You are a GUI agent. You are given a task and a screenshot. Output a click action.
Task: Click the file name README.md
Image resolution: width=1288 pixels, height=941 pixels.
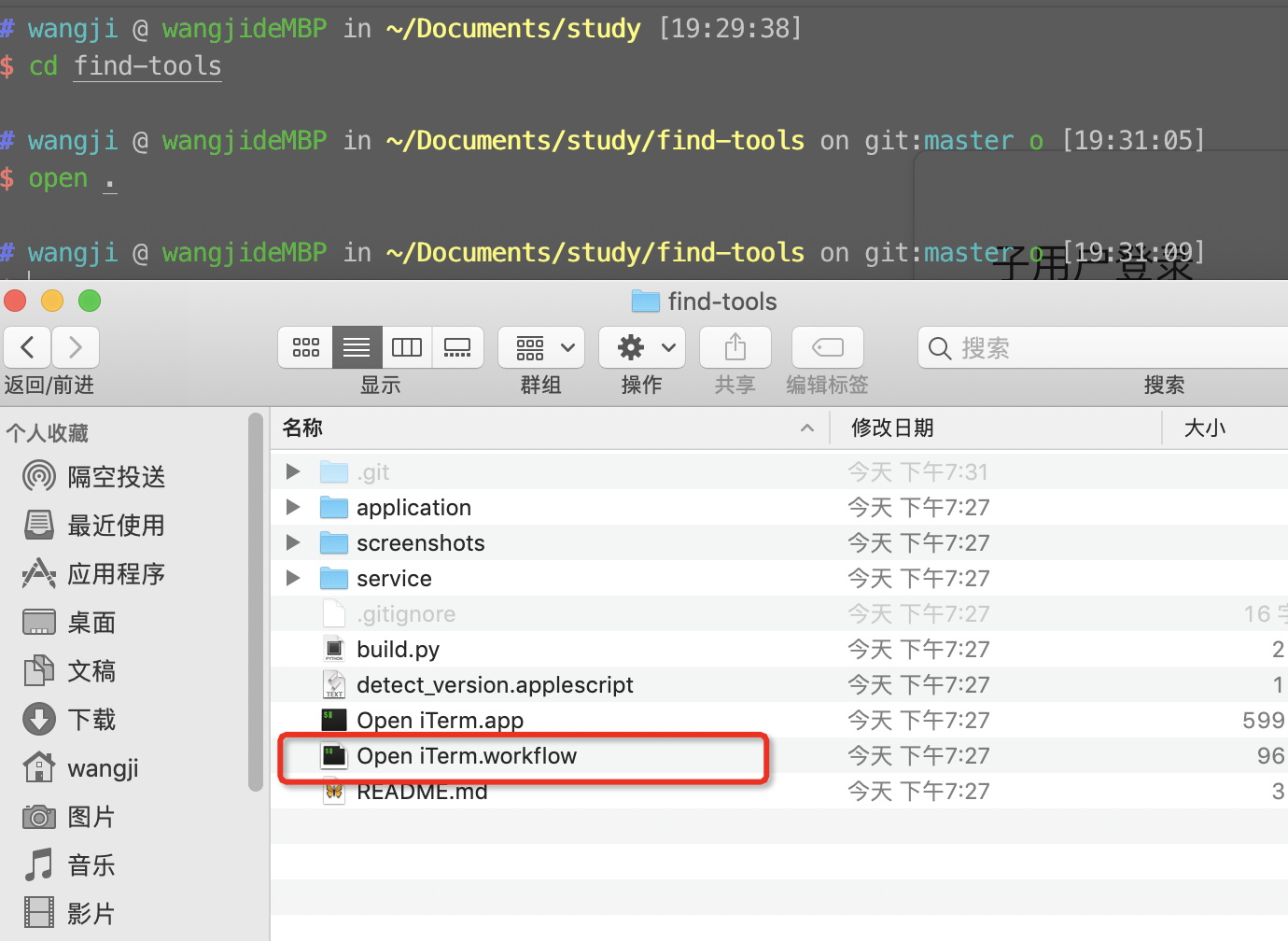pos(422,792)
